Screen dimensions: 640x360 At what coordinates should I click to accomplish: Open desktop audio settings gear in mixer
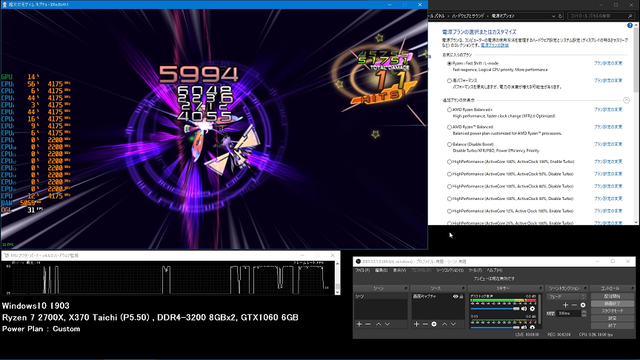pos(532,309)
